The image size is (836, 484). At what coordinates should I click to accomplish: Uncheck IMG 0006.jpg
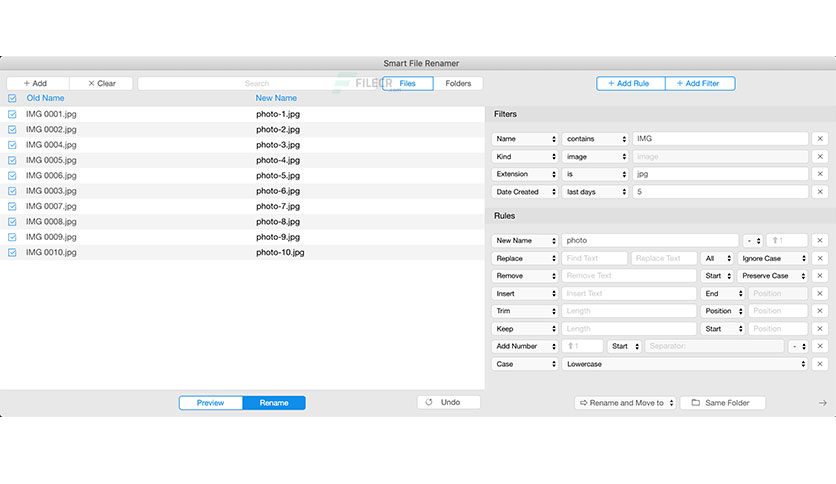point(12,176)
